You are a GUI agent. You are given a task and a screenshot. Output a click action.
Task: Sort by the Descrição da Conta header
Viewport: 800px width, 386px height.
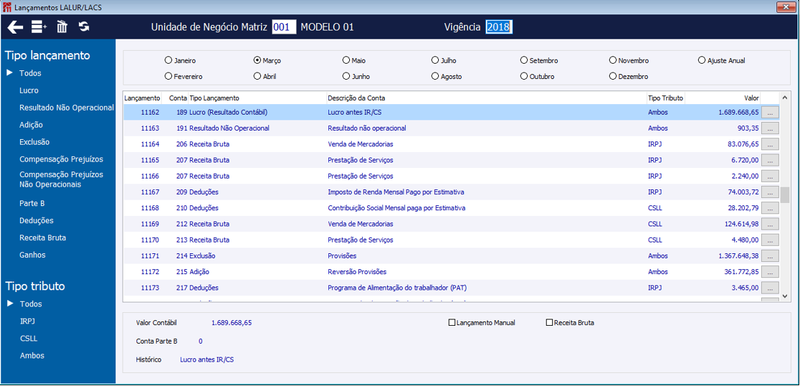click(x=486, y=97)
